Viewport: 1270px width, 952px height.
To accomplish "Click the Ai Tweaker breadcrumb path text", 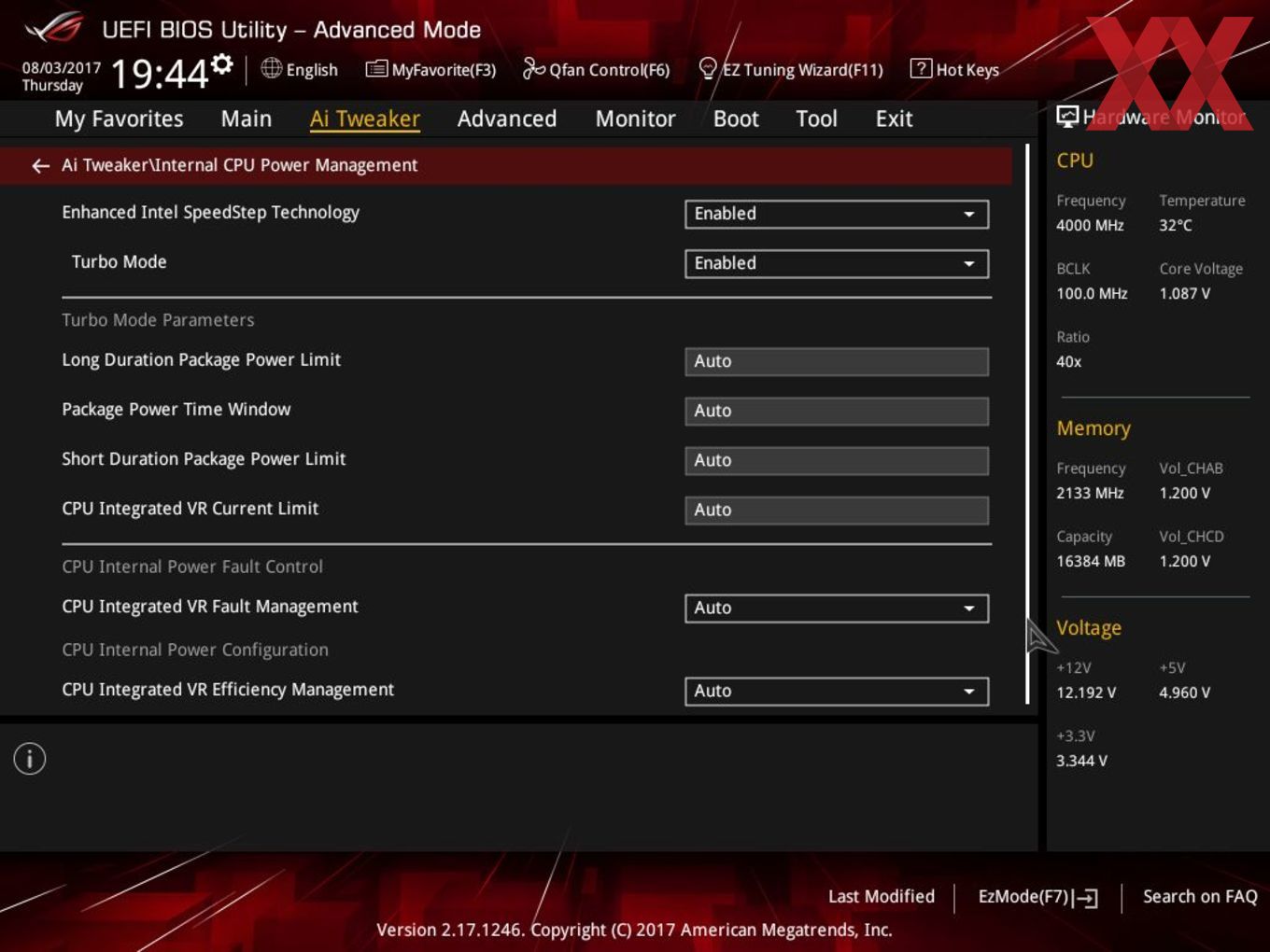I will 239,165.
